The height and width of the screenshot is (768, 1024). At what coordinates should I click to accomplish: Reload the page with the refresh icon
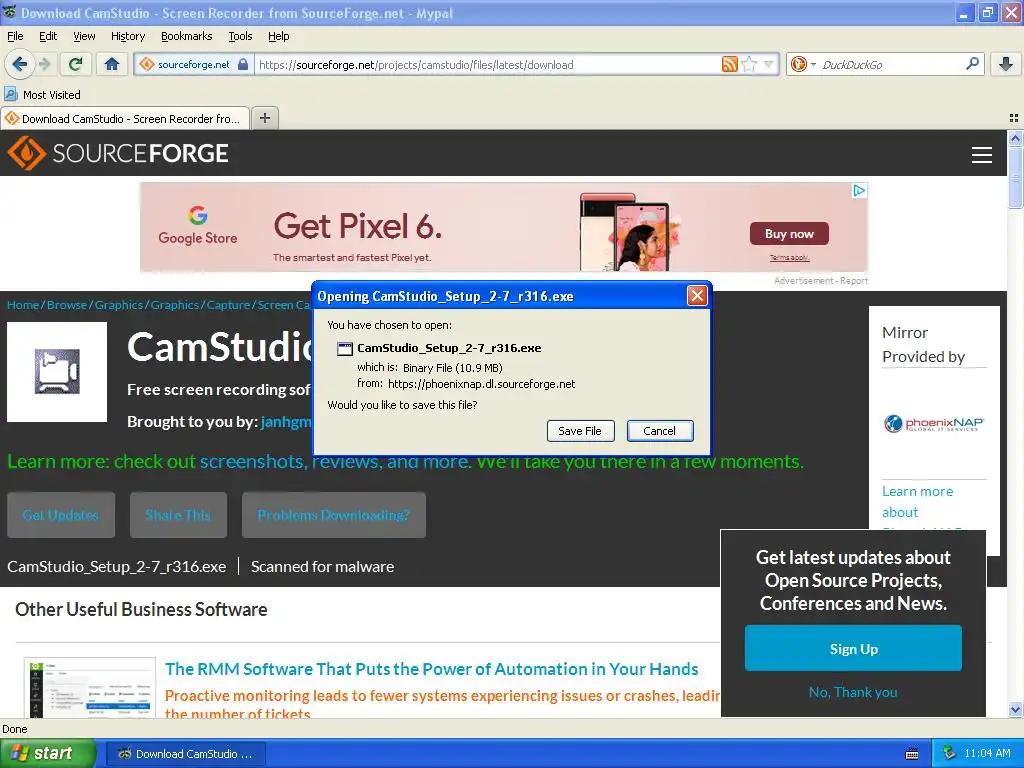(x=75, y=64)
